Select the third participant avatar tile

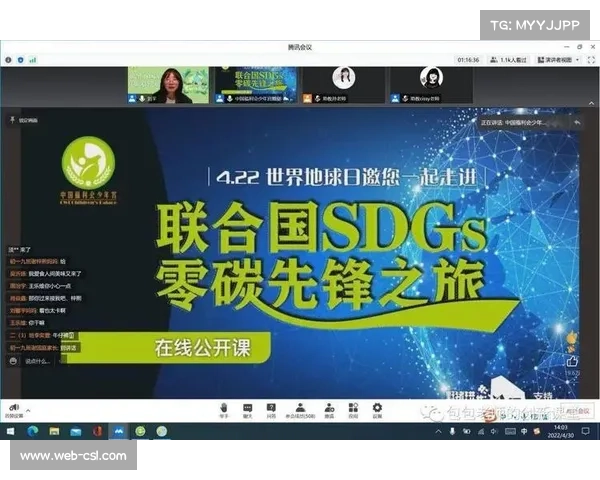pyautogui.click(x=343, y=85)
